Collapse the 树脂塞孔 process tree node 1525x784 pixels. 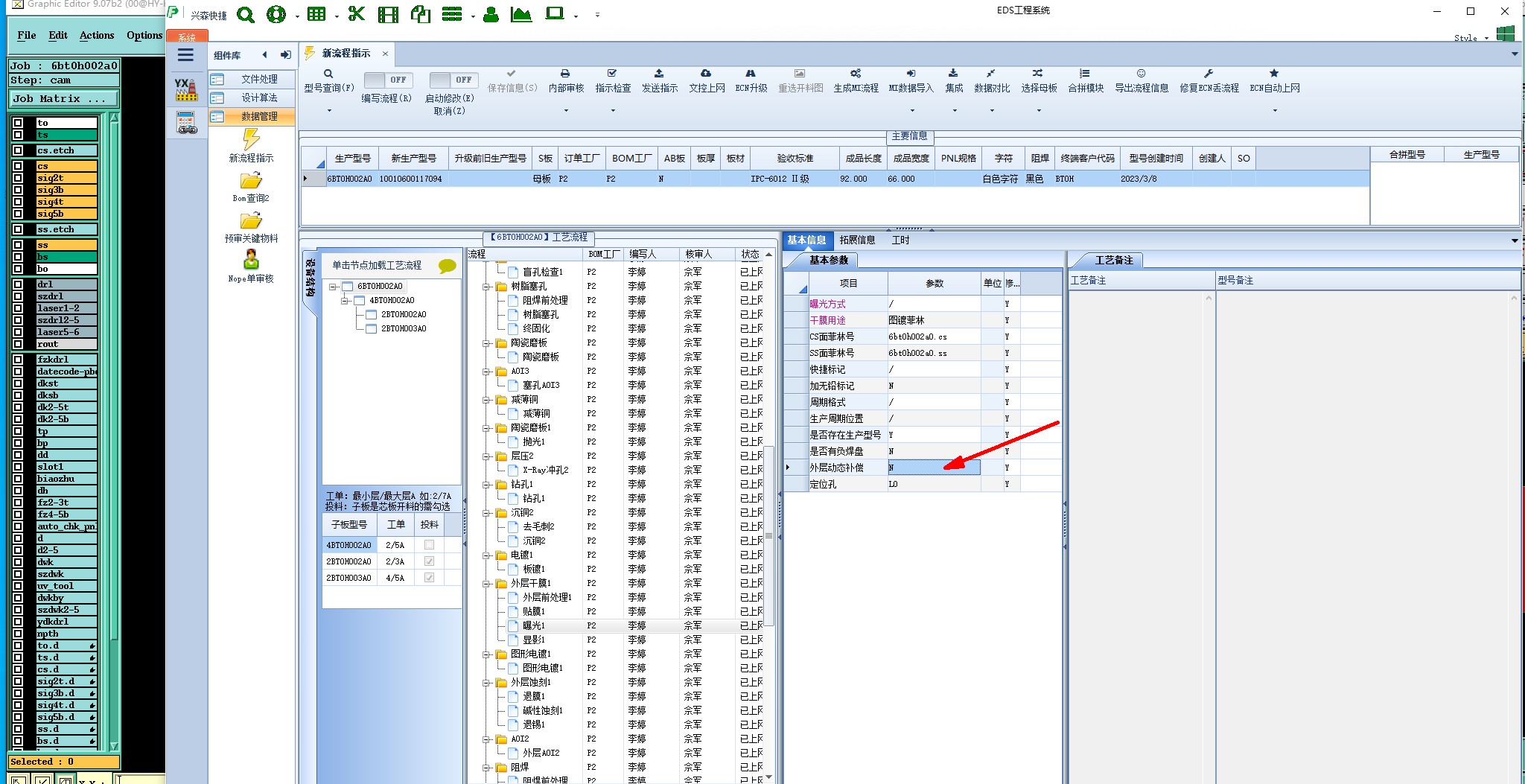[486, 287]
